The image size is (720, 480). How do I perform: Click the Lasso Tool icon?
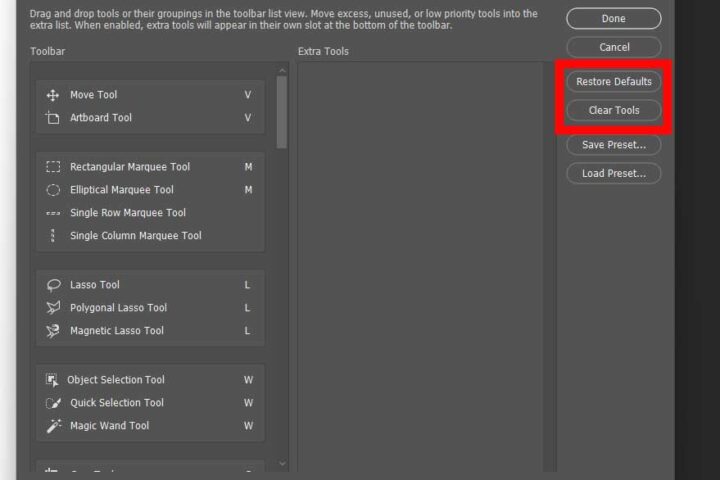(53, 285)
